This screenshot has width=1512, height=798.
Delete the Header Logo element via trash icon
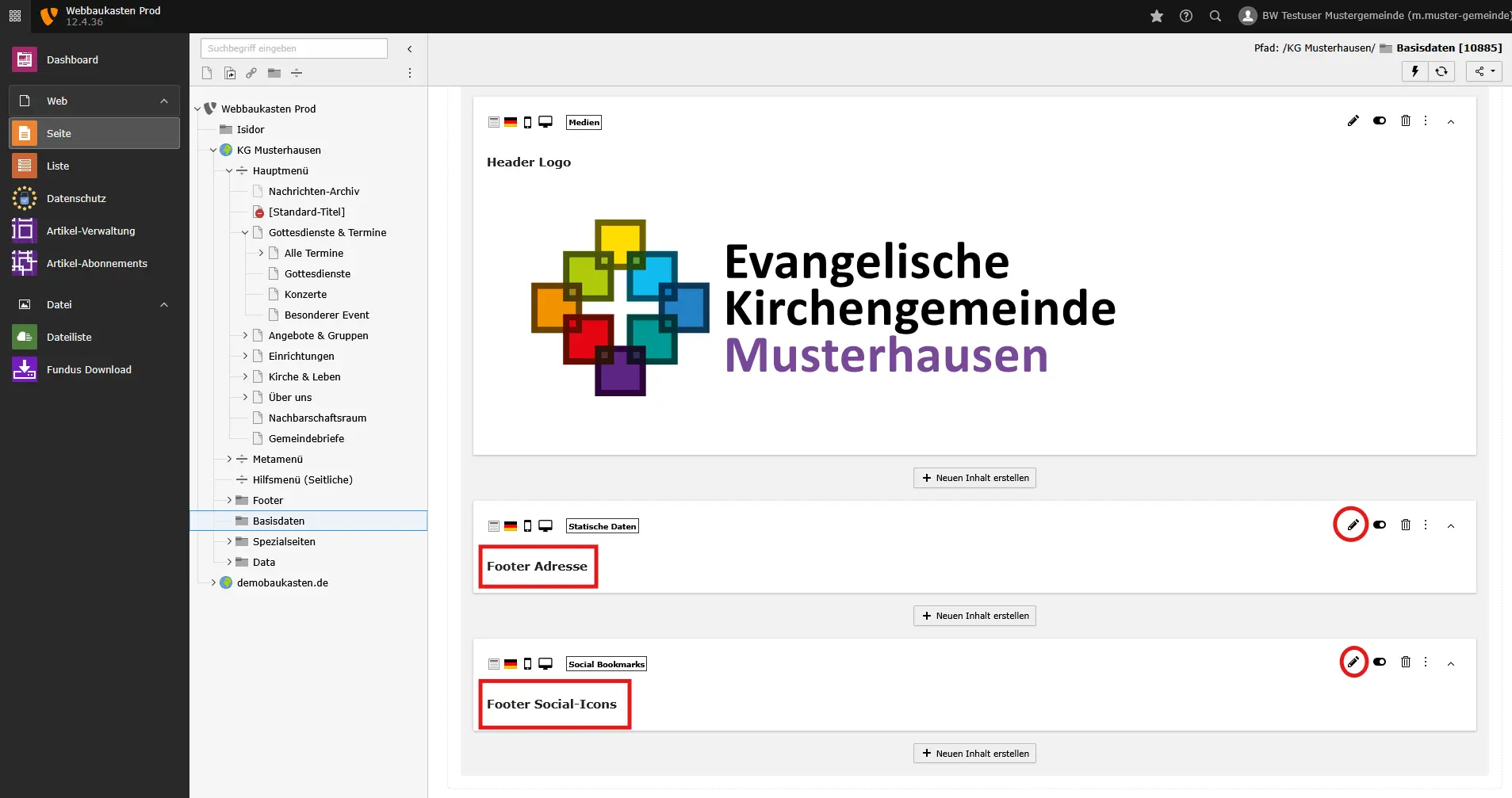click(x=1405, y=121)
